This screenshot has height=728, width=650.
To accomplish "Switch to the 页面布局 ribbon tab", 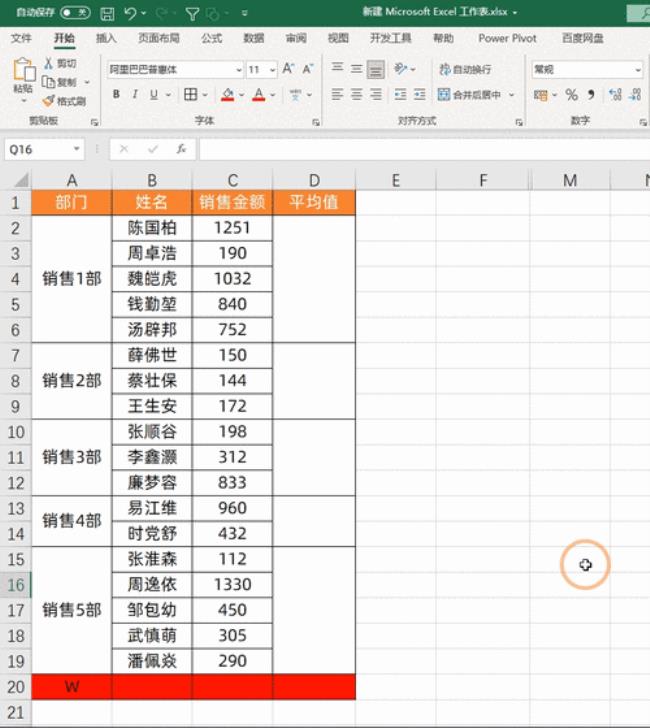I will [x=159, y=38].
